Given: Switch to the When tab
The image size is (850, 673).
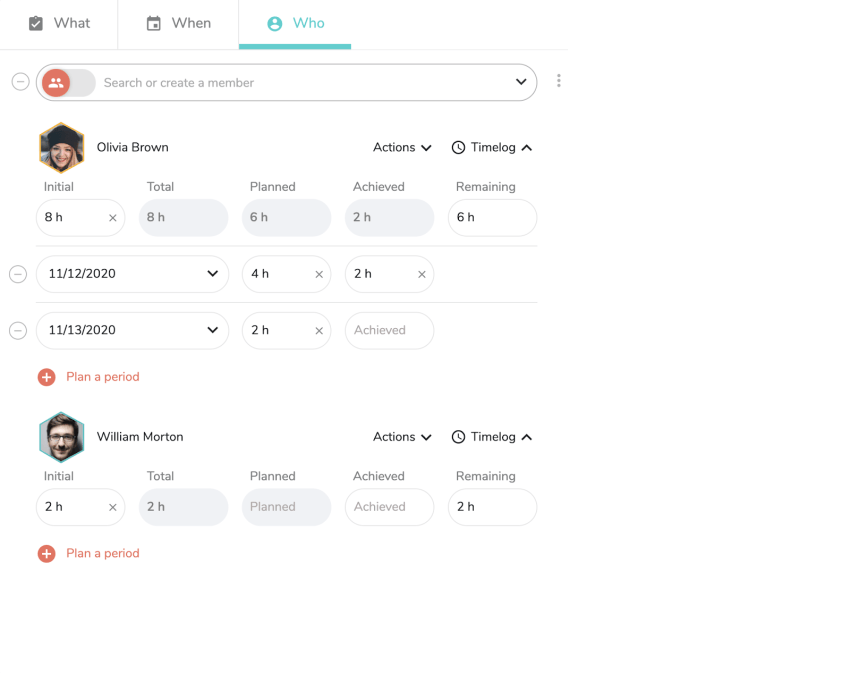Looking at the screenshot, I should tap(178, 23).
